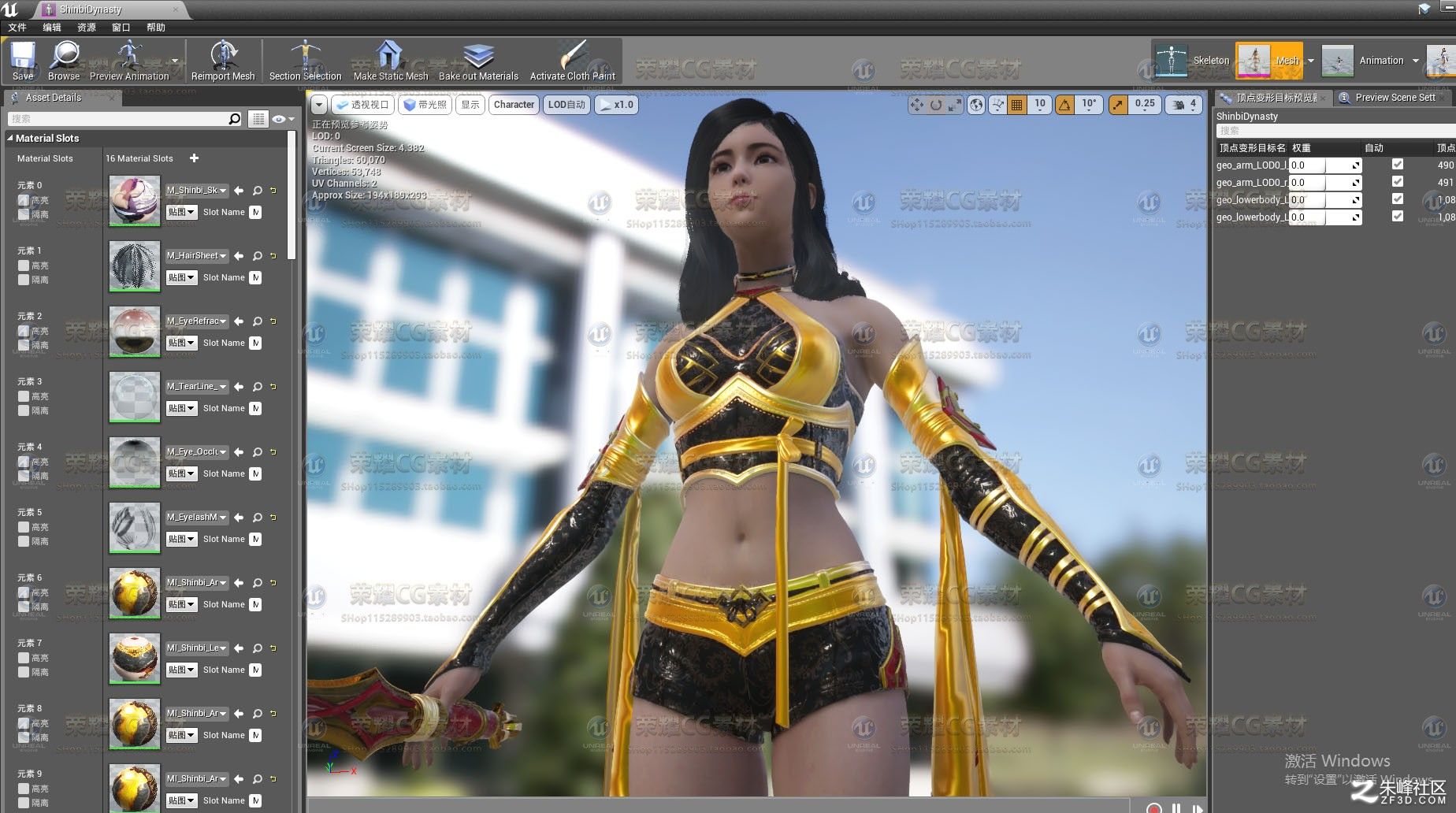The height and width of the screenshot is (813, 1456).
Task: Click the 带光照 lit mode button
Action: pos(425,104)
